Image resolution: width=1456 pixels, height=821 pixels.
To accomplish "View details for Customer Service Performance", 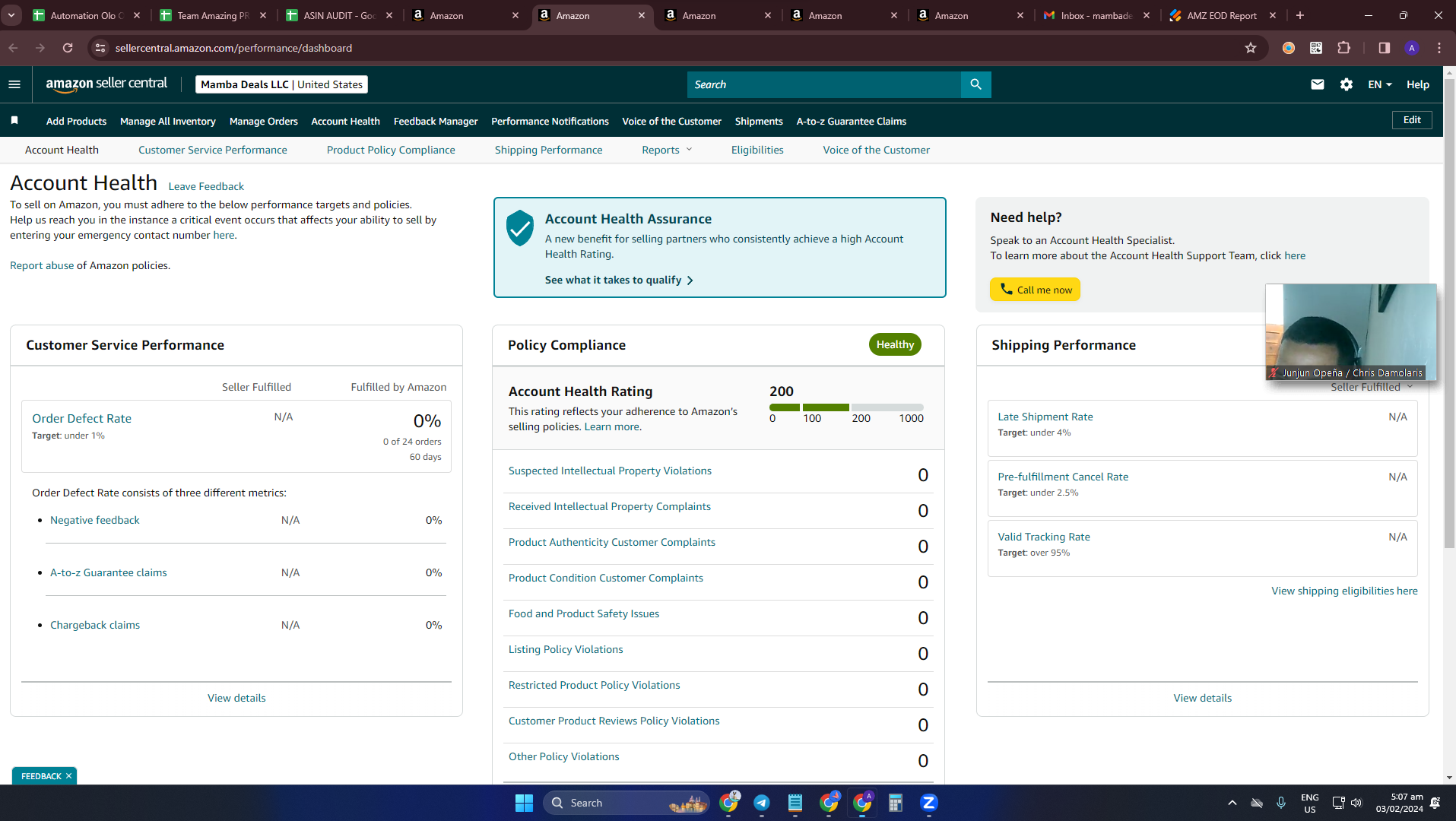I will 236,698.
